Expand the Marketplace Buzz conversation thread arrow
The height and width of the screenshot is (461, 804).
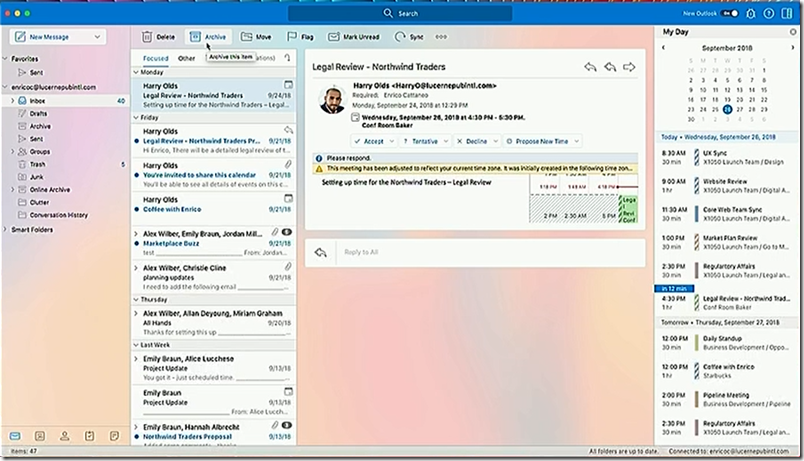[x=136, y=234]
